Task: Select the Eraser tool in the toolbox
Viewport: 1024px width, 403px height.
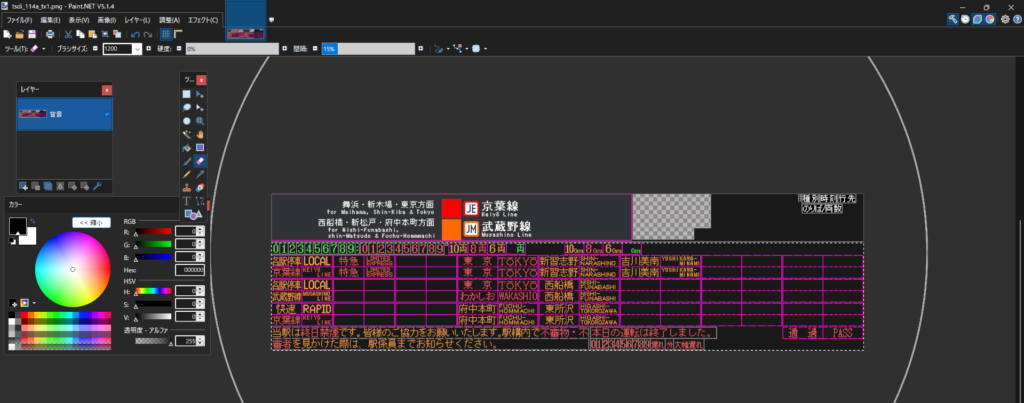Action: tap(201, 160)
